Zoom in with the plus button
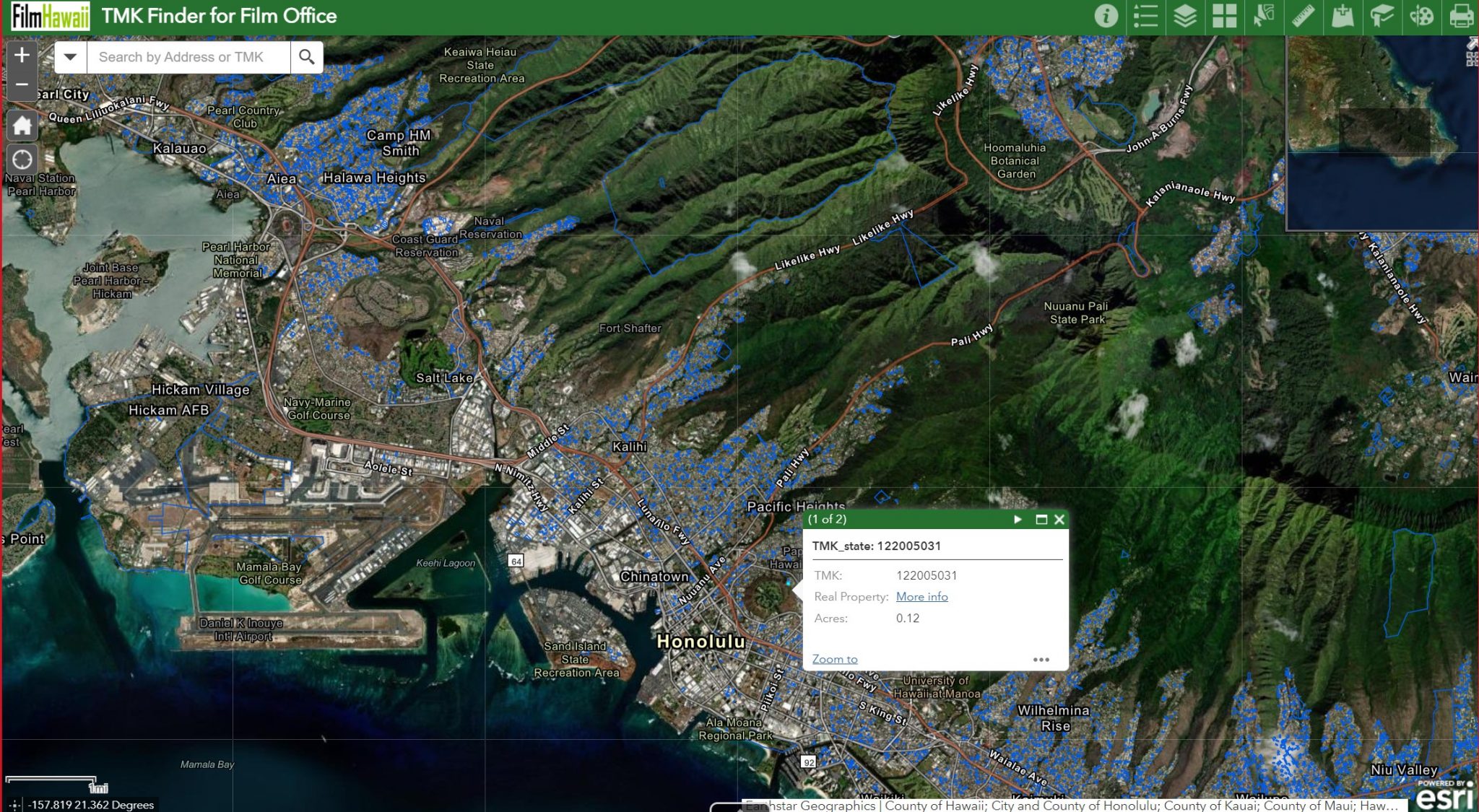Screen dimensions: 1479x812 [x=22, y=55]
